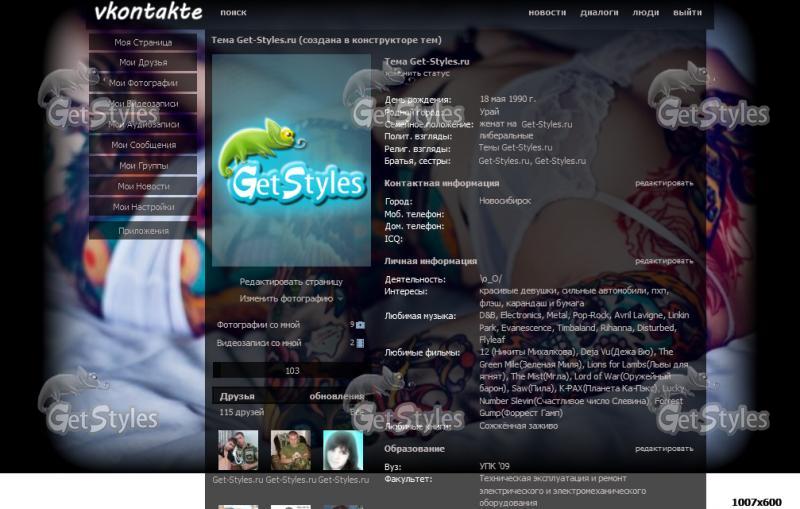Open the first friend's avatar thumbnail
Image resolution: width=800 pixels, height=509 pixels.
point(238,450)
